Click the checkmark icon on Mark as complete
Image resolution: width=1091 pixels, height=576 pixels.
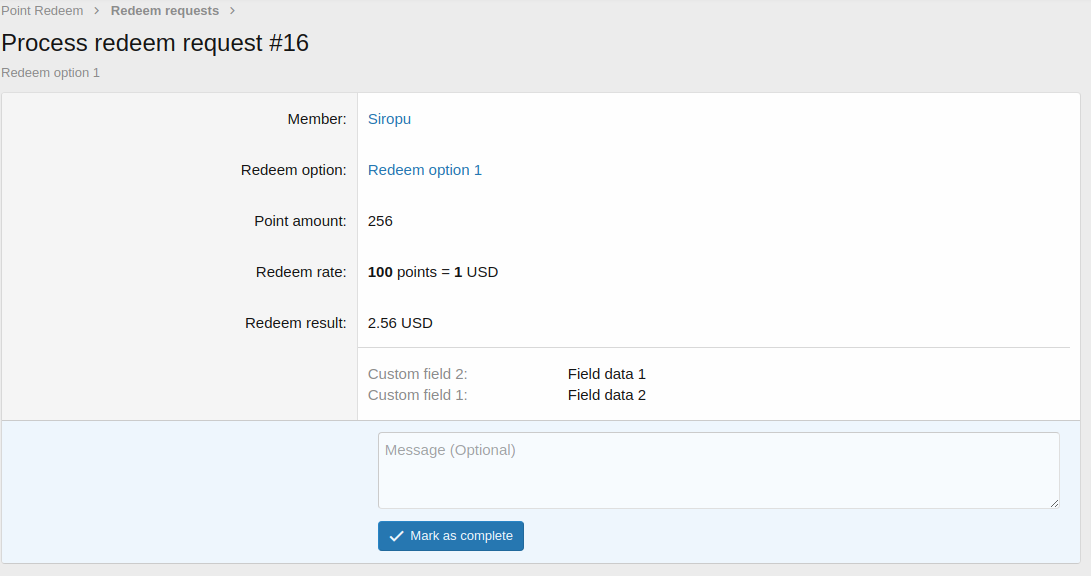(396, 536)
